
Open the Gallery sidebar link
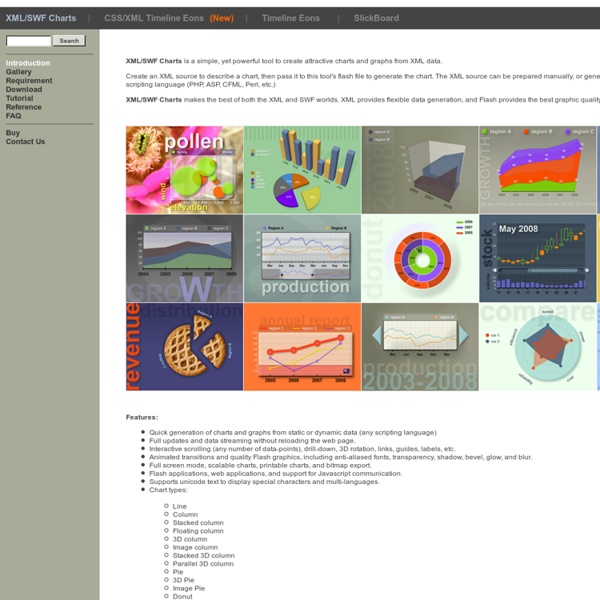tap(19, 72)
